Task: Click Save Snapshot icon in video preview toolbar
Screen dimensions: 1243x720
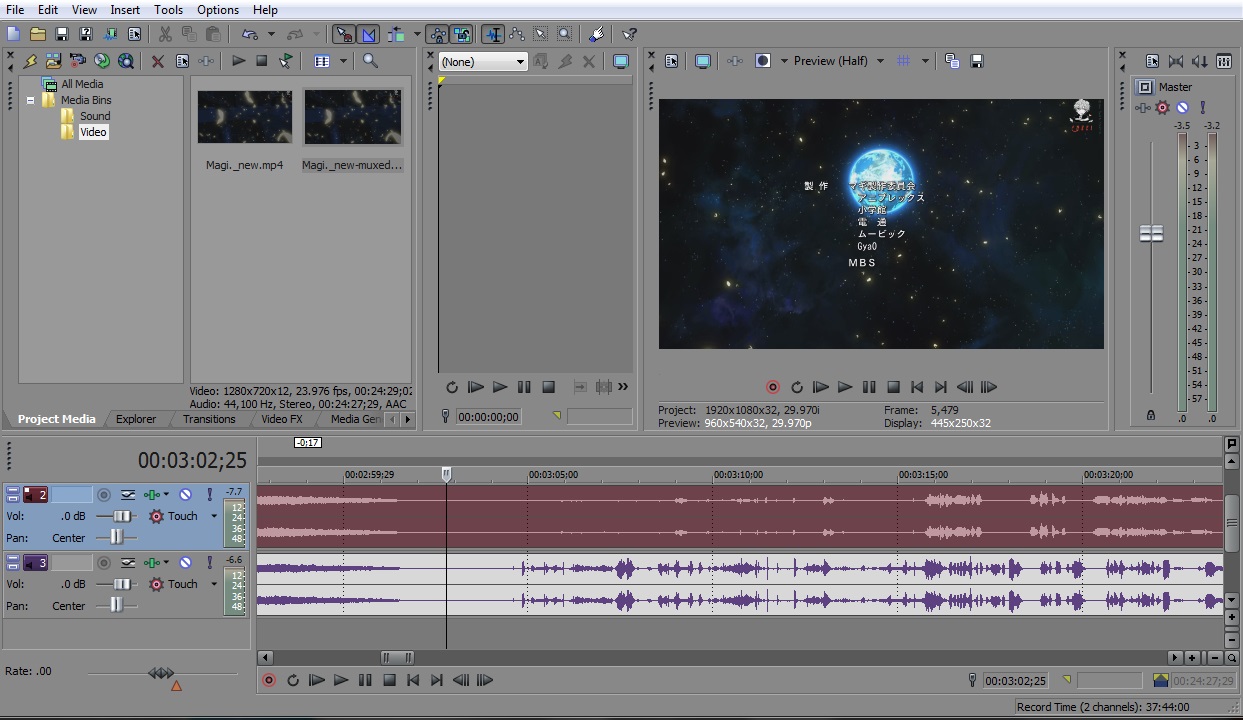Action: 976,61
